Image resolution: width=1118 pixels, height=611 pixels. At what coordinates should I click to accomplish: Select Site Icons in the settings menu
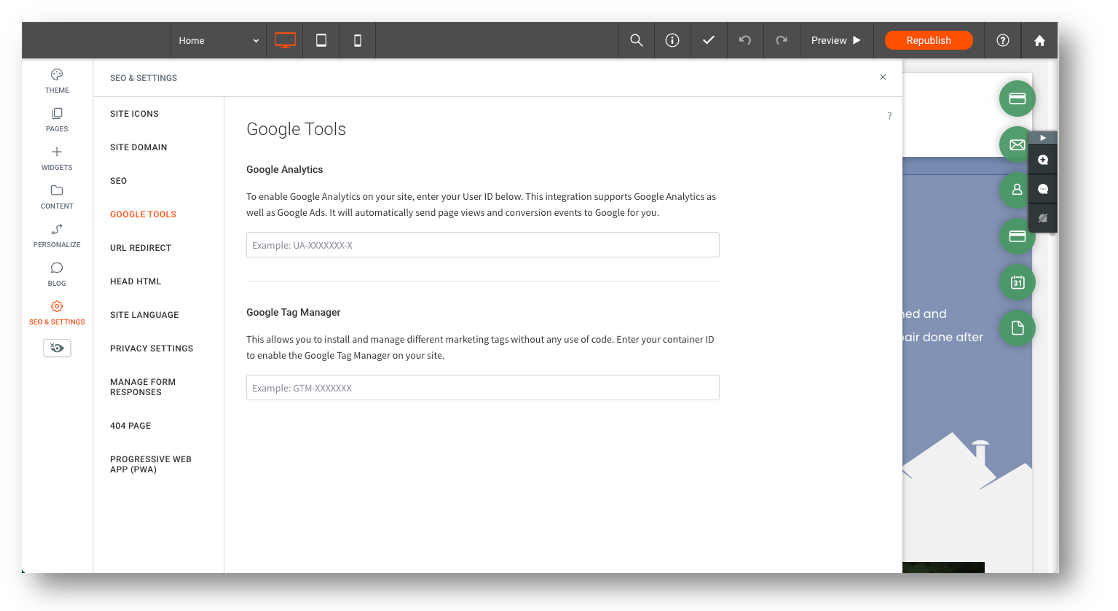[x=134, y=114]
